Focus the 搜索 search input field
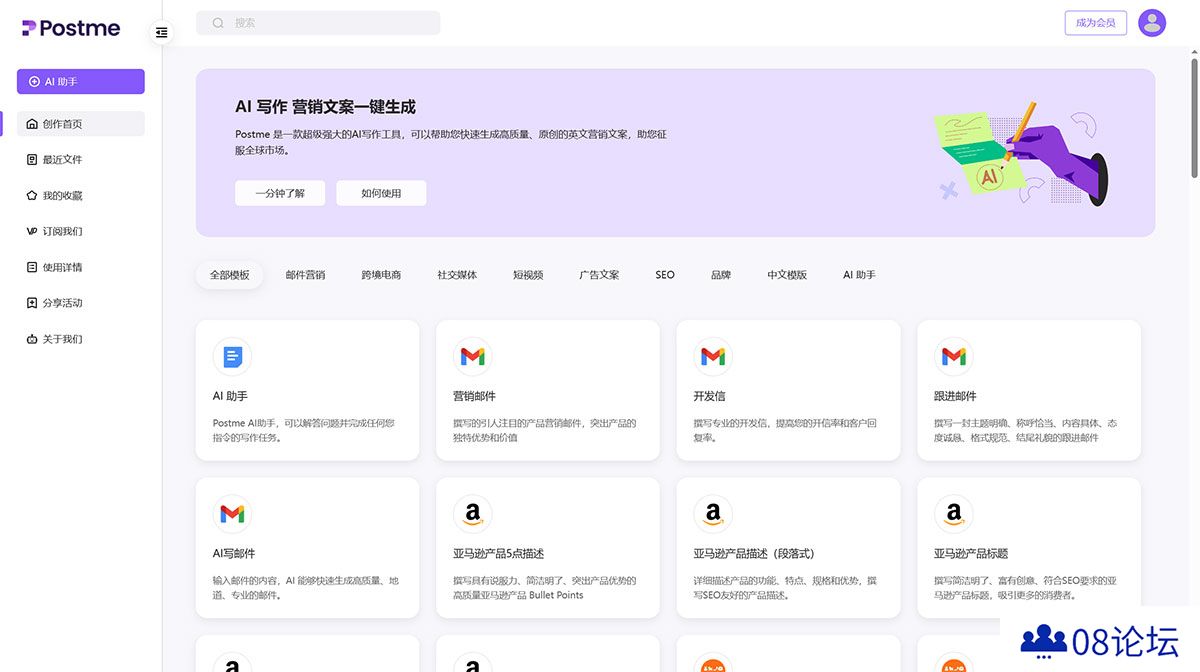Viewport: 1200px width, 672px height. [x=318, y=23]
